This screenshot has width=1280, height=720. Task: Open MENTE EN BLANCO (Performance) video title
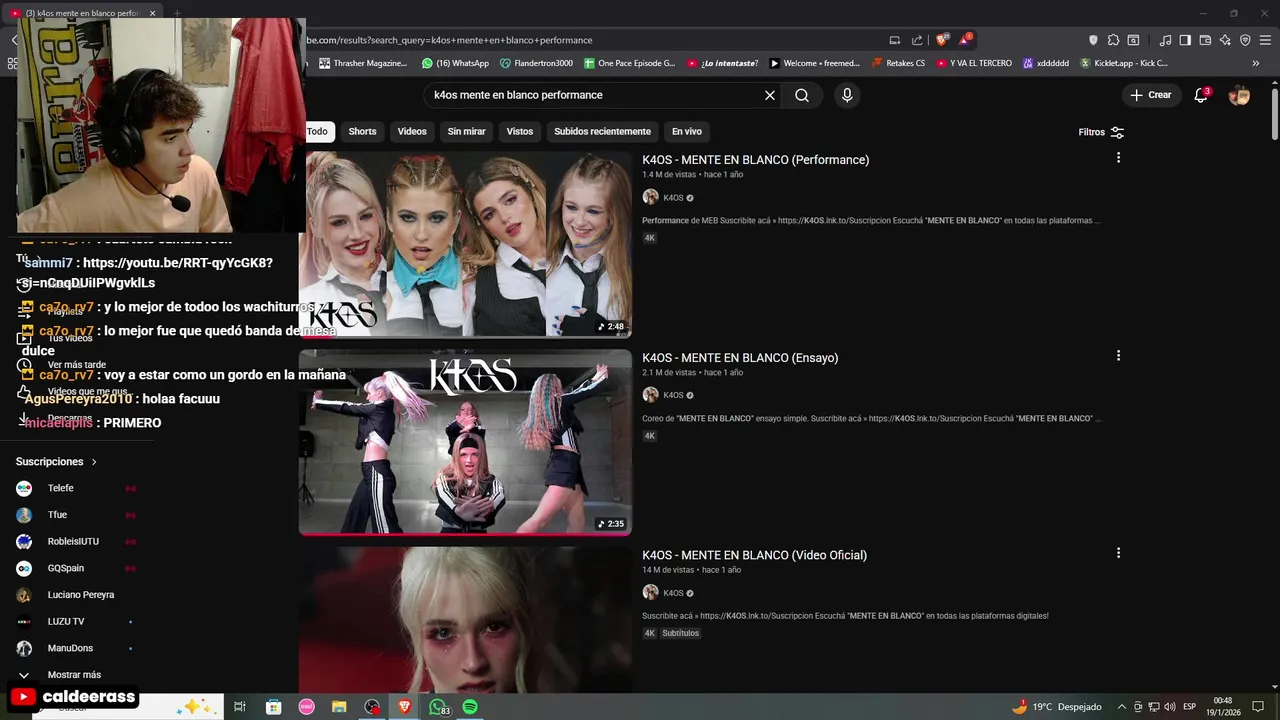coord(755,160)
